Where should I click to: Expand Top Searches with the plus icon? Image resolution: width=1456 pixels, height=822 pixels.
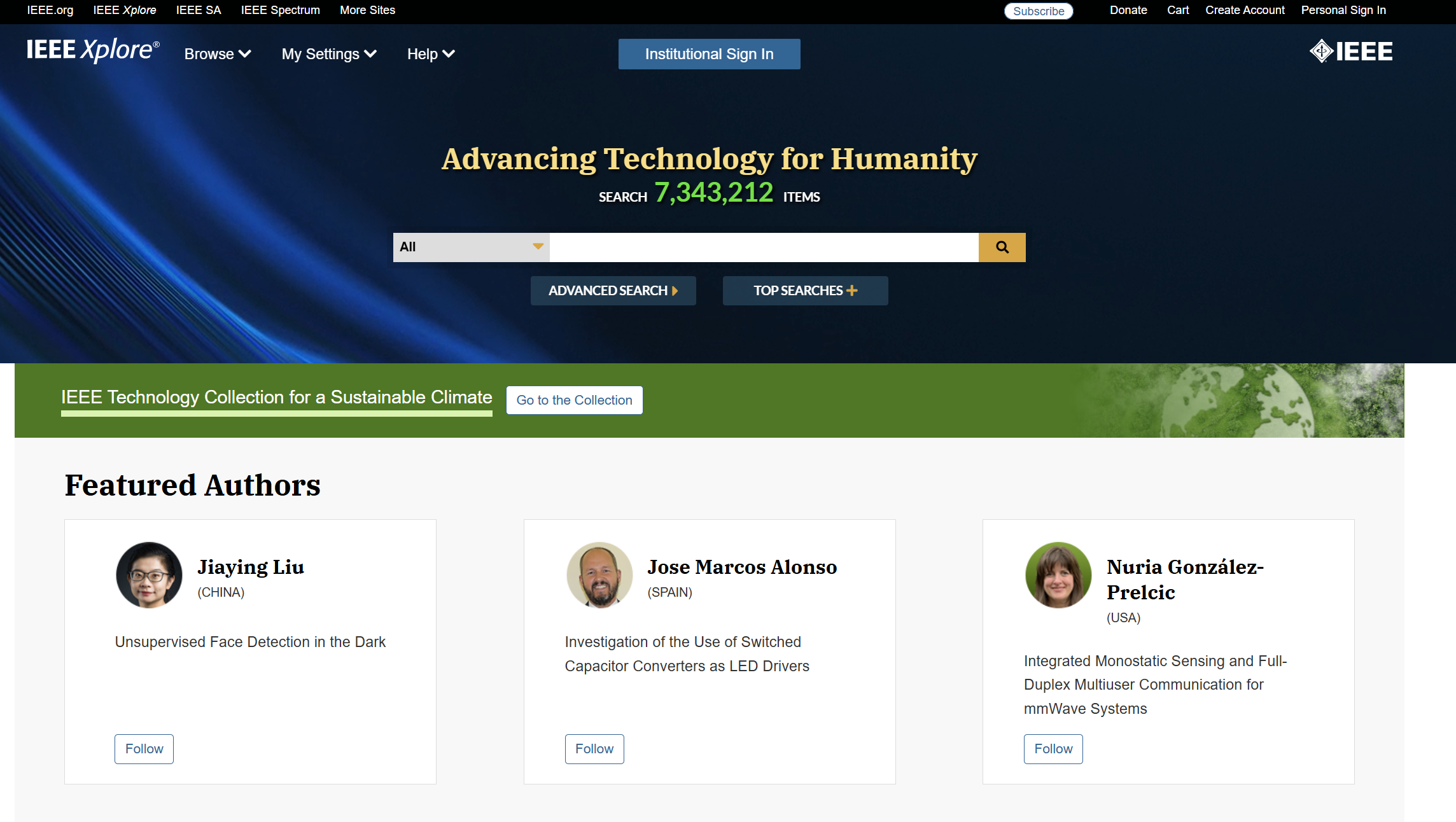coord(805,291)
